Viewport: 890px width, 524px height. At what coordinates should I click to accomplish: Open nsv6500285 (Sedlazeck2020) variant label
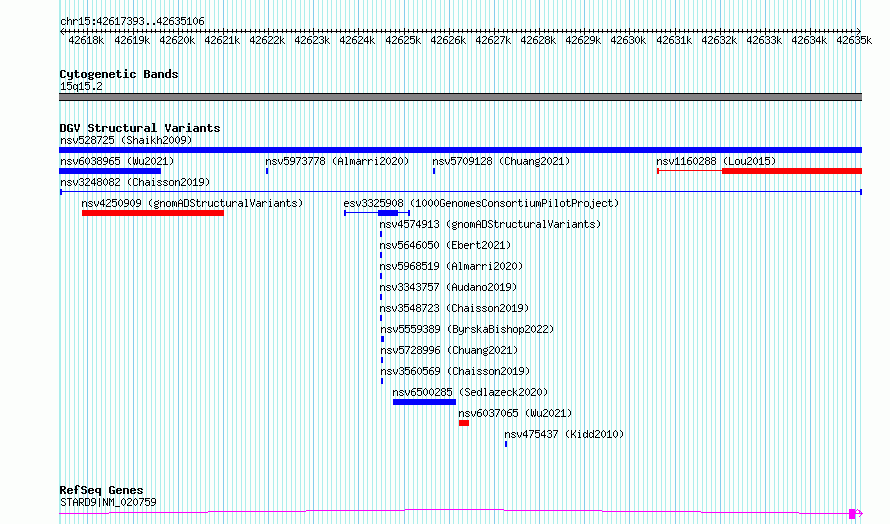[x=470, y=392]
